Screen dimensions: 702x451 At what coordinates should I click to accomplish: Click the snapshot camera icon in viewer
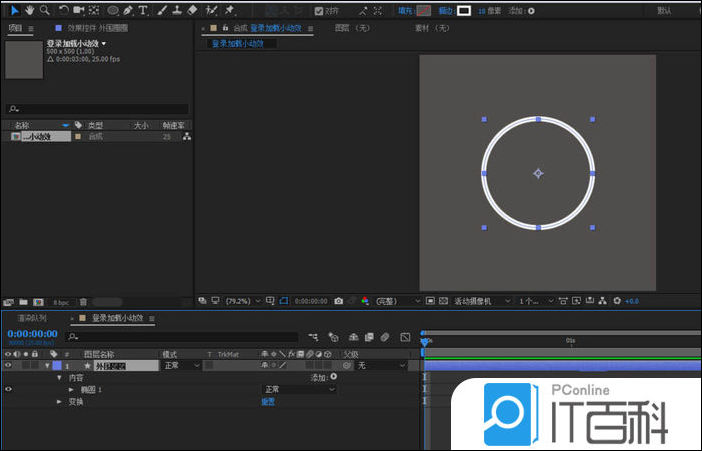point(339,300)
